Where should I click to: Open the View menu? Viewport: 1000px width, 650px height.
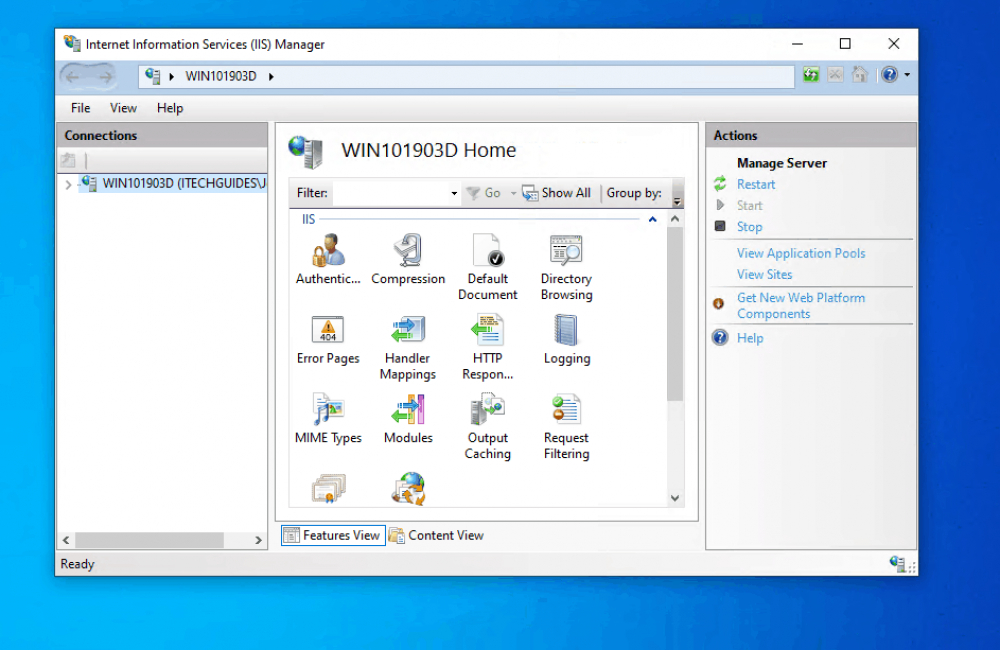[x=123, y=108]
